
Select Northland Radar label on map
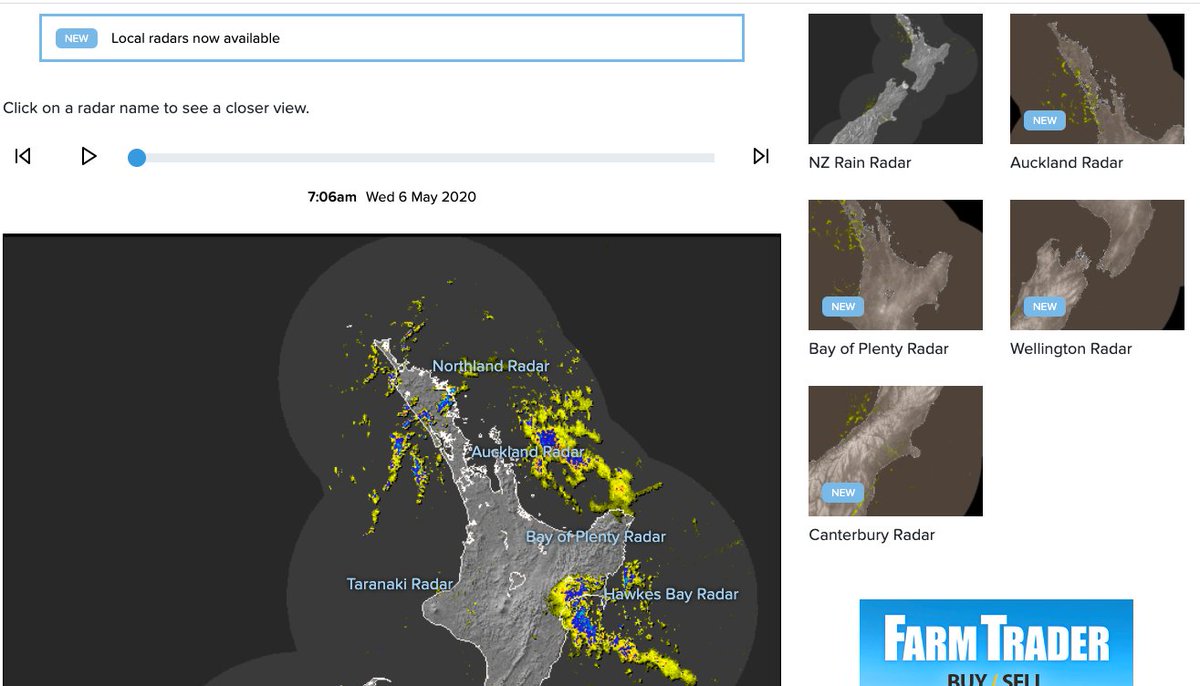[490, 366]
